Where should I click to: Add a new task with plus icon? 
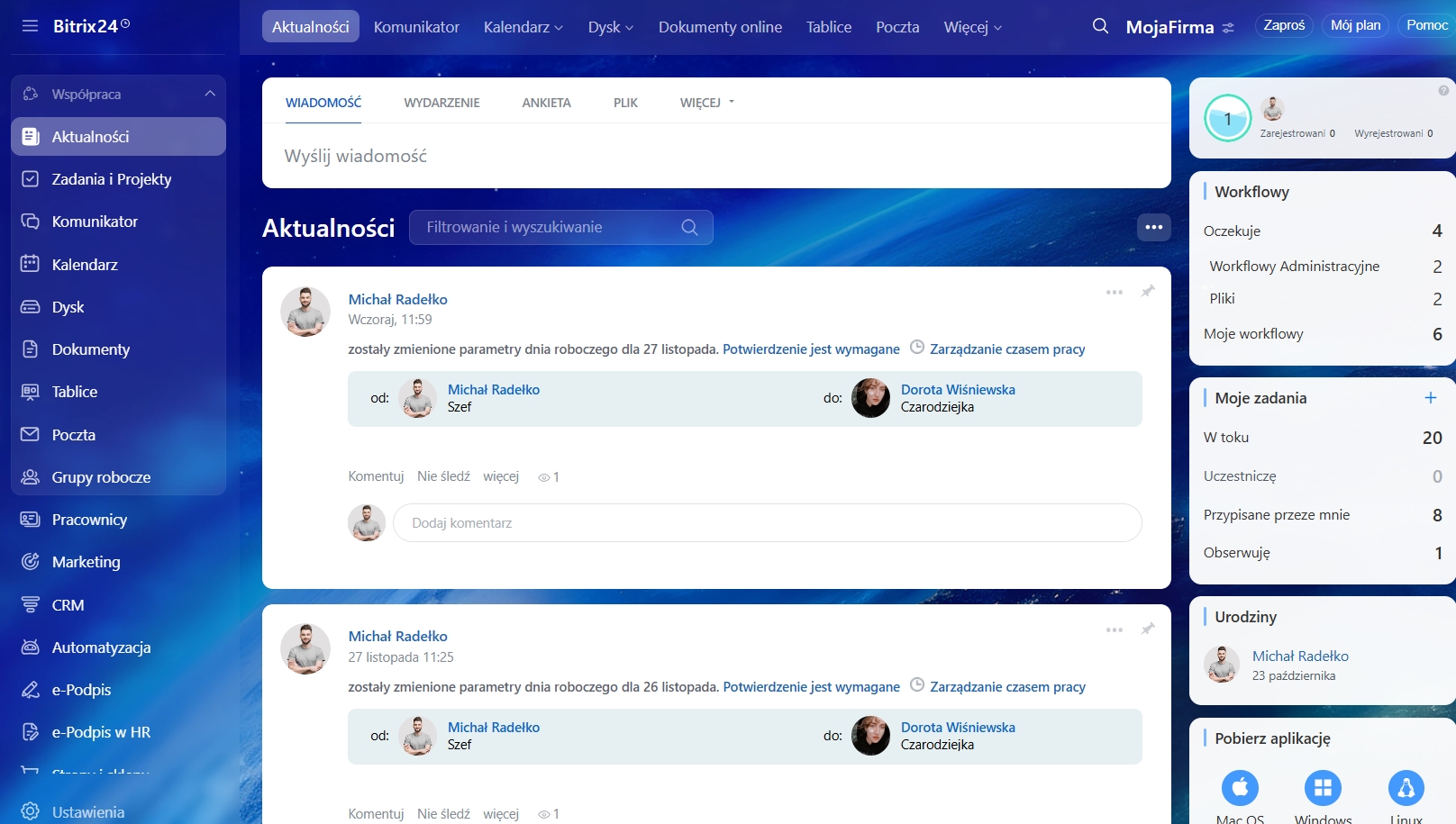[x=1430, y=398]
